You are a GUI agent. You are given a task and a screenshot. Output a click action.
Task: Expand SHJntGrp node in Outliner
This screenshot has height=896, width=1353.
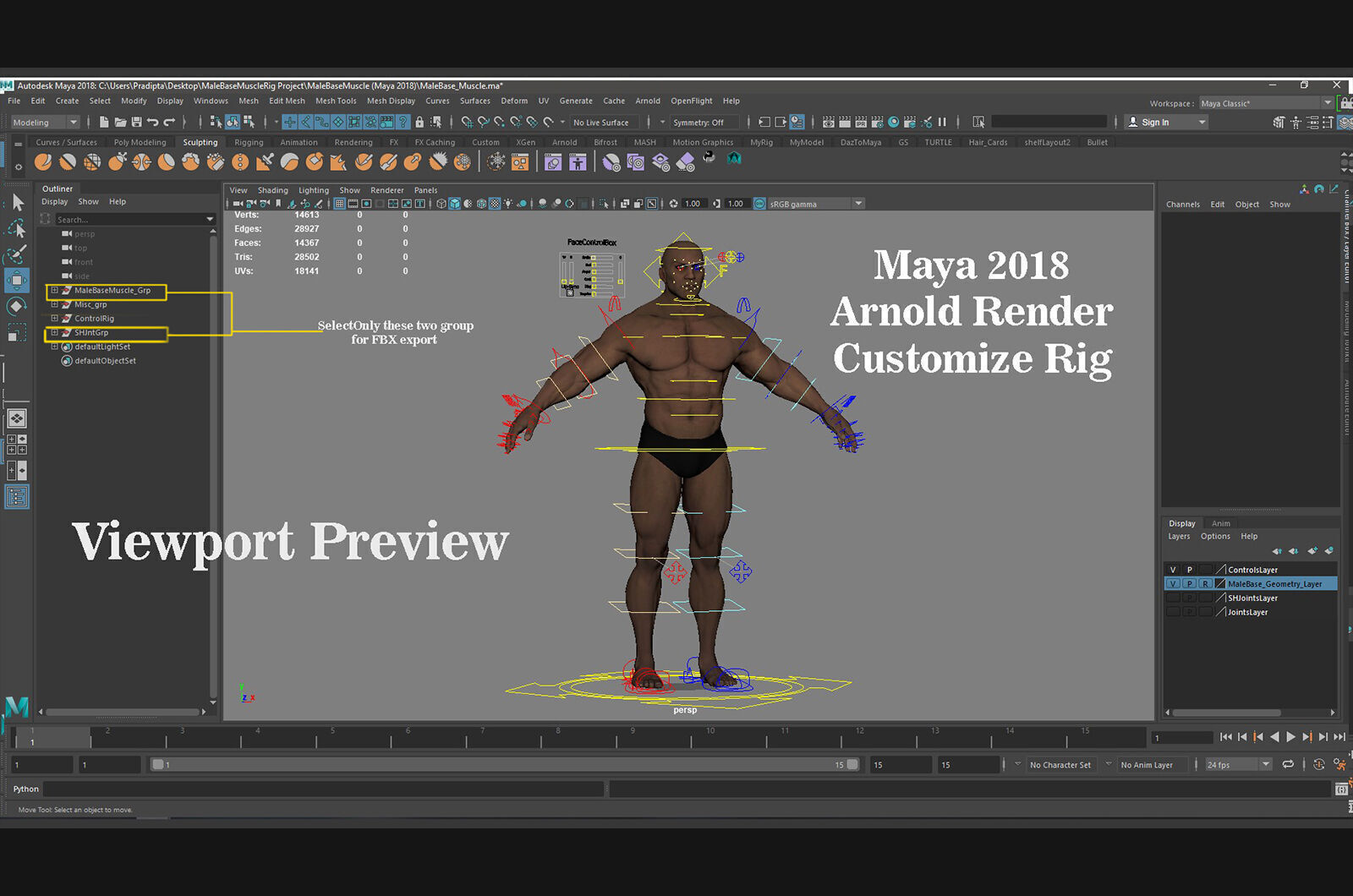click(x=54, y=332)
